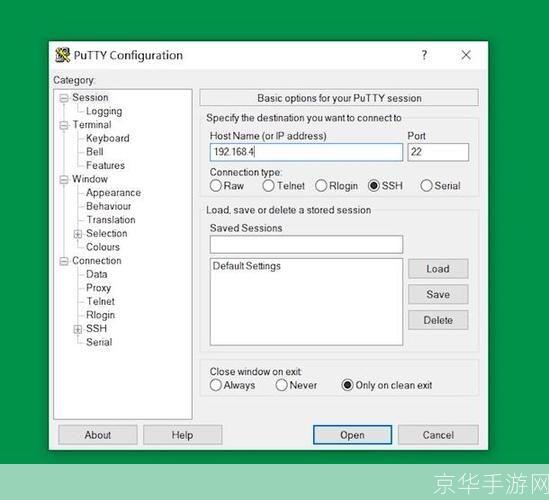Select the SSH connection type
The image size is (549, 500).
pos(374,186)
